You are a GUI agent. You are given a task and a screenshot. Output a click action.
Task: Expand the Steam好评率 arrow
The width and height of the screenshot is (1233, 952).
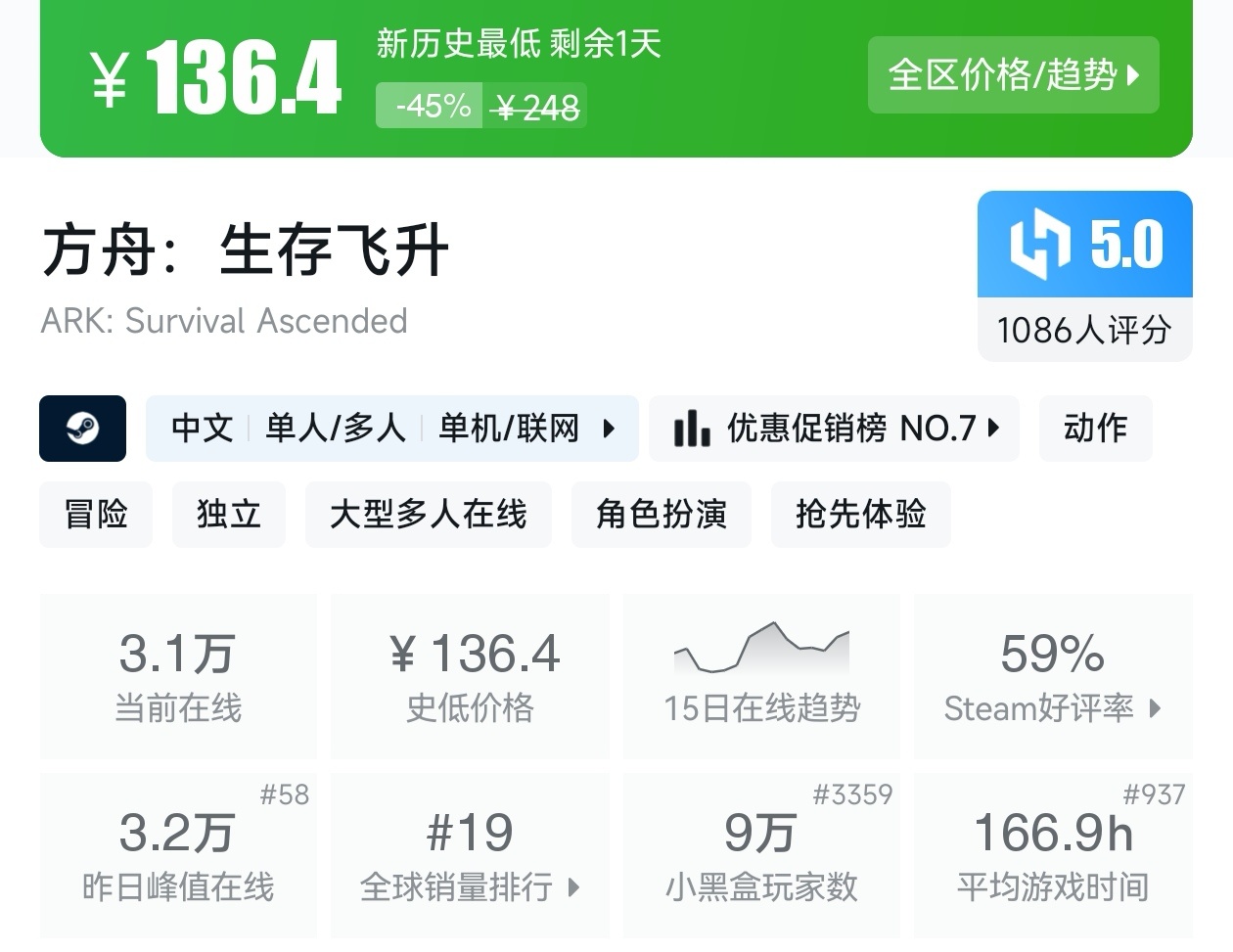point(1155,707)
